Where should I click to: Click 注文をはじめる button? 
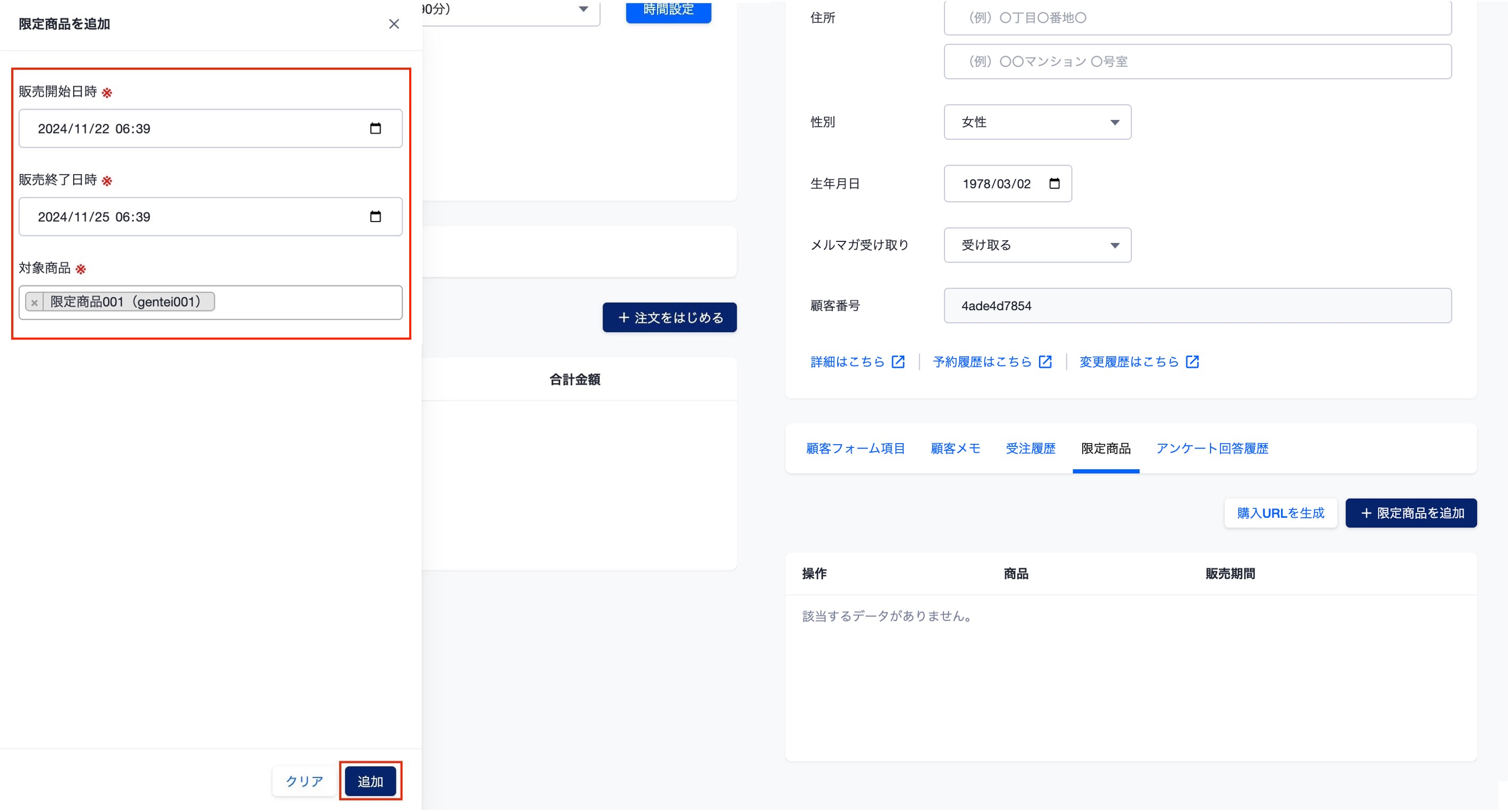(x=670, y=318)
